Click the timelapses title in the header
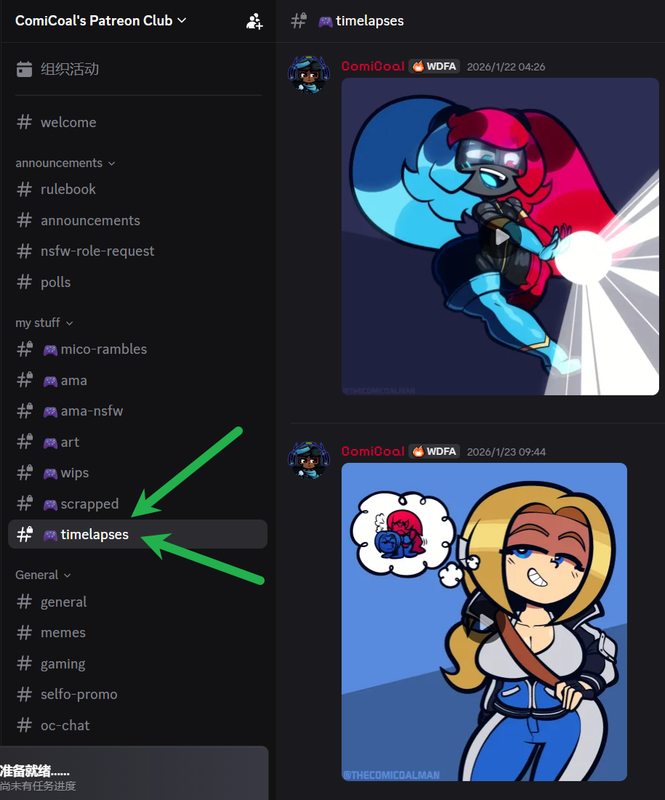This screenshot has height=800, width=665. 370,21
